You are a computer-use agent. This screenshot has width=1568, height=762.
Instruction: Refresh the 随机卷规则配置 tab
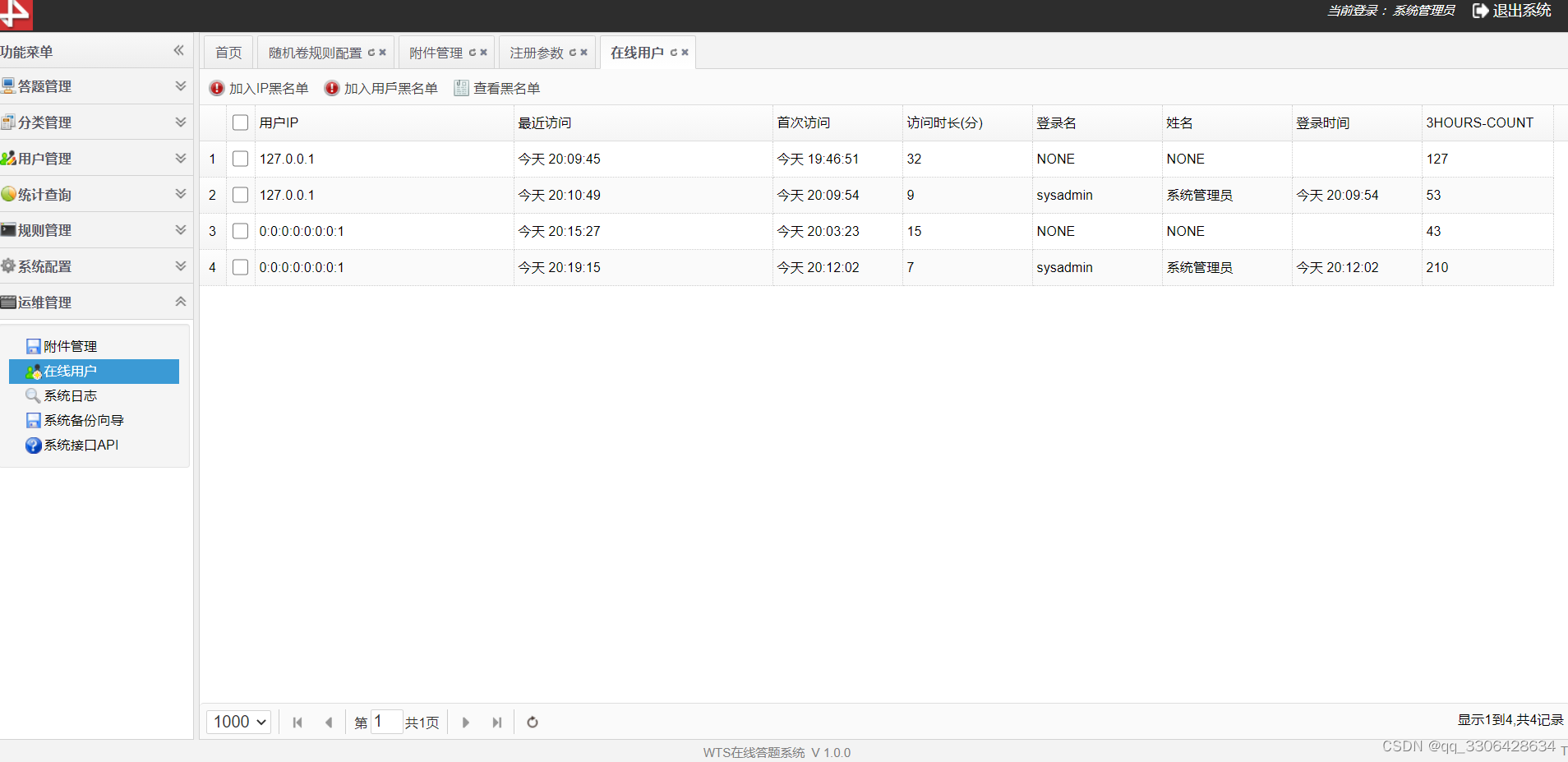click(x=371, y=53)
